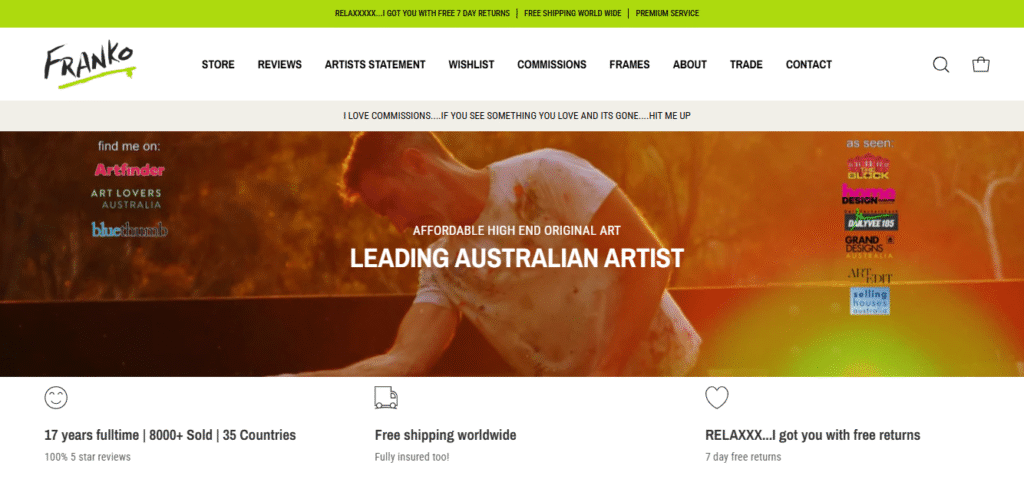Screen dimensions: 1024x489
Task: Open Artists Statement in navigation
Action: (x=375, y=65)
